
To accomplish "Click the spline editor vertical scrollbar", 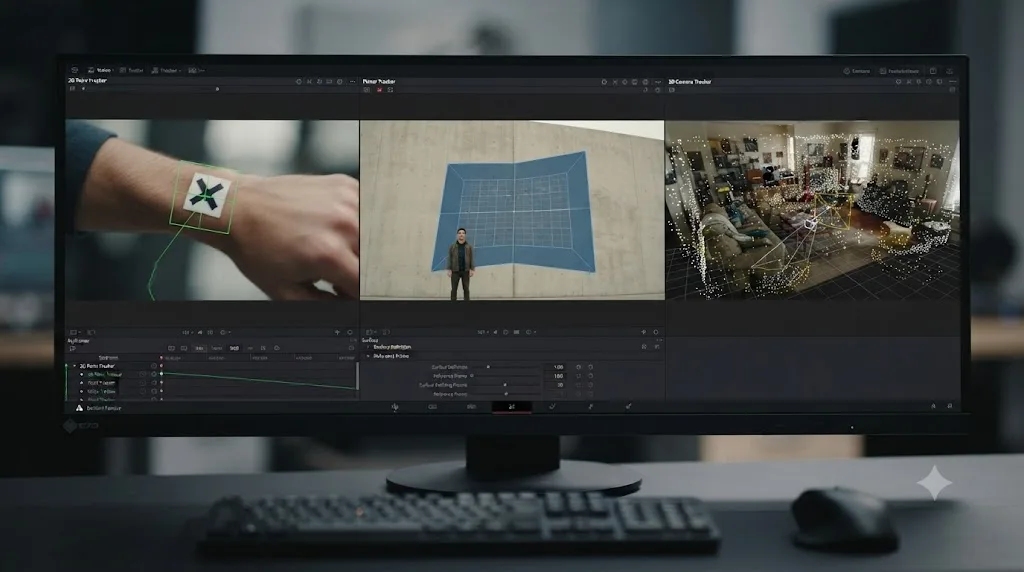I will coord(357,377).
